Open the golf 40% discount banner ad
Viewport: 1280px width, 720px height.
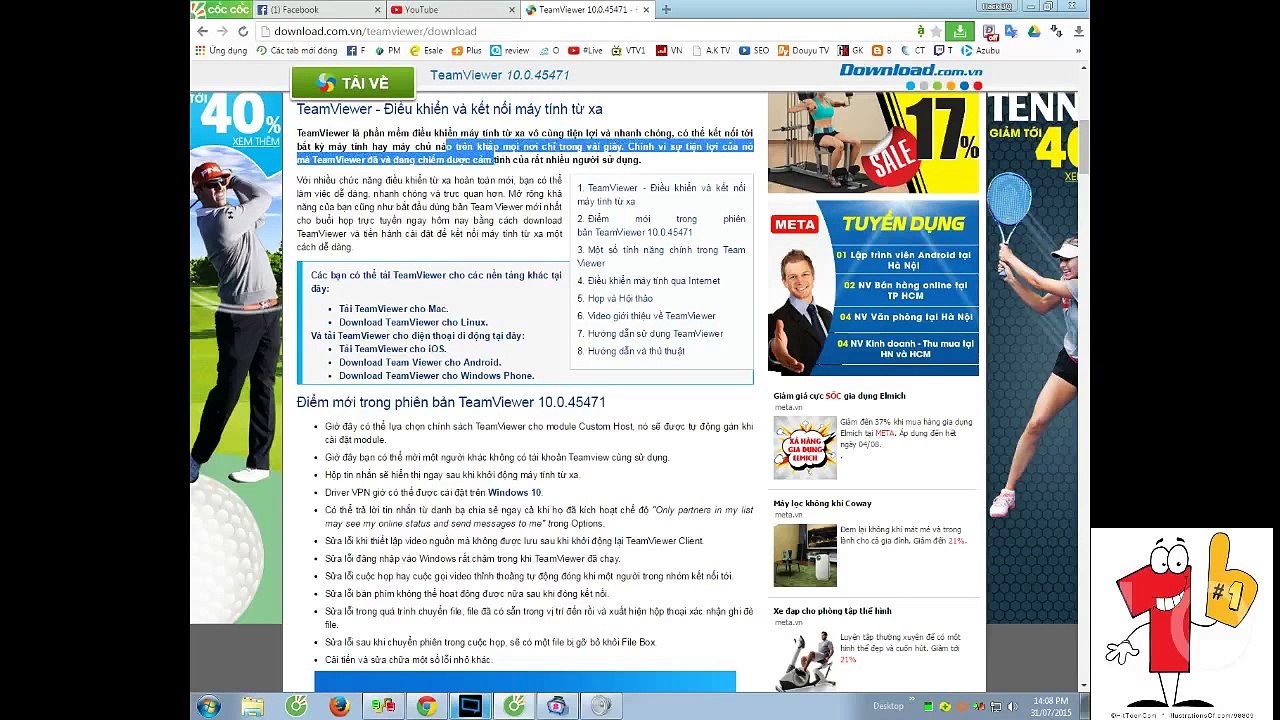click(x=236, y=357)
